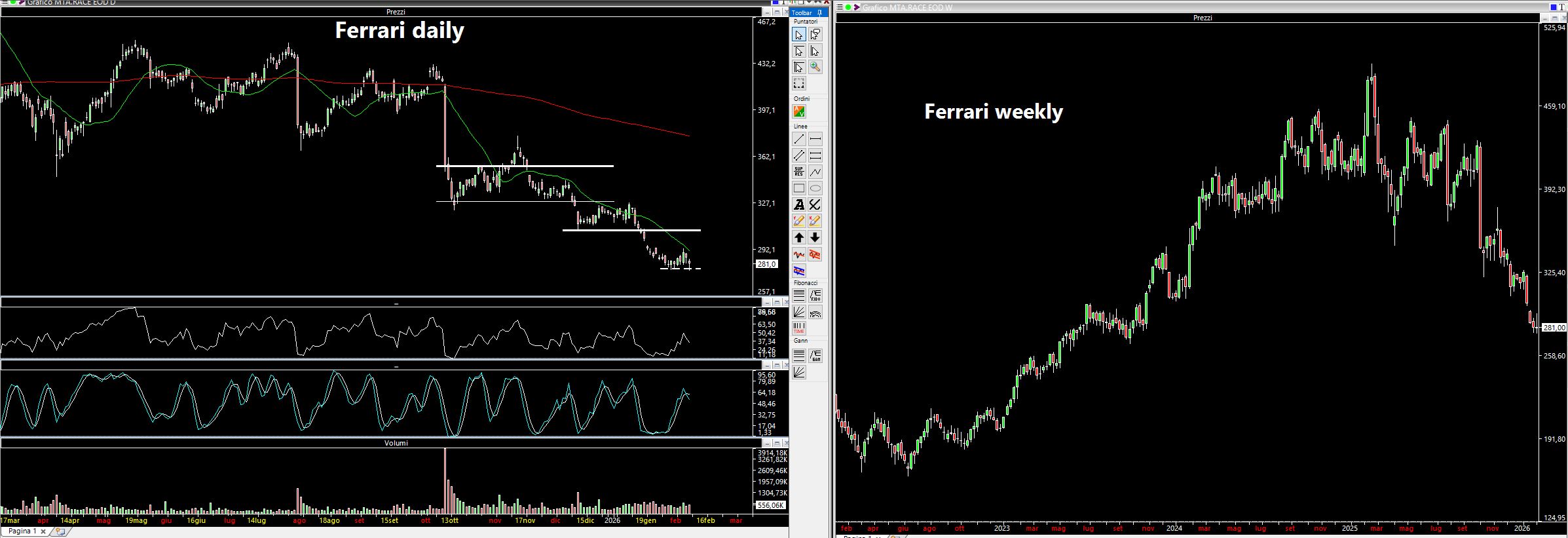The height and width of the screenshot is (538, 1568).
Task: Select the Gann GAN extension tool
Action: pyautogui.click(x=815, y=356)
